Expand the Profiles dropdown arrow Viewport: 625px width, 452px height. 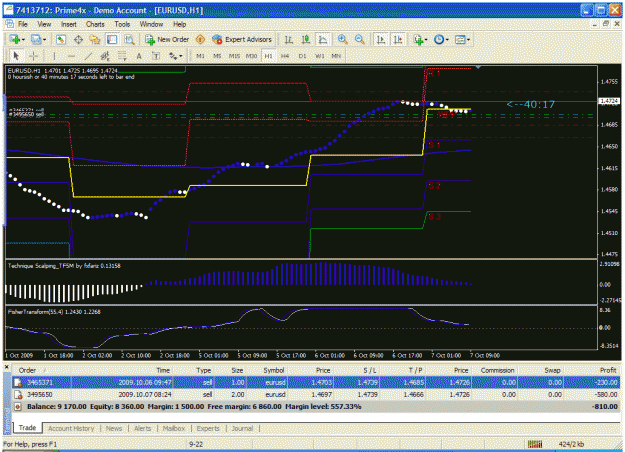[44, 40]
